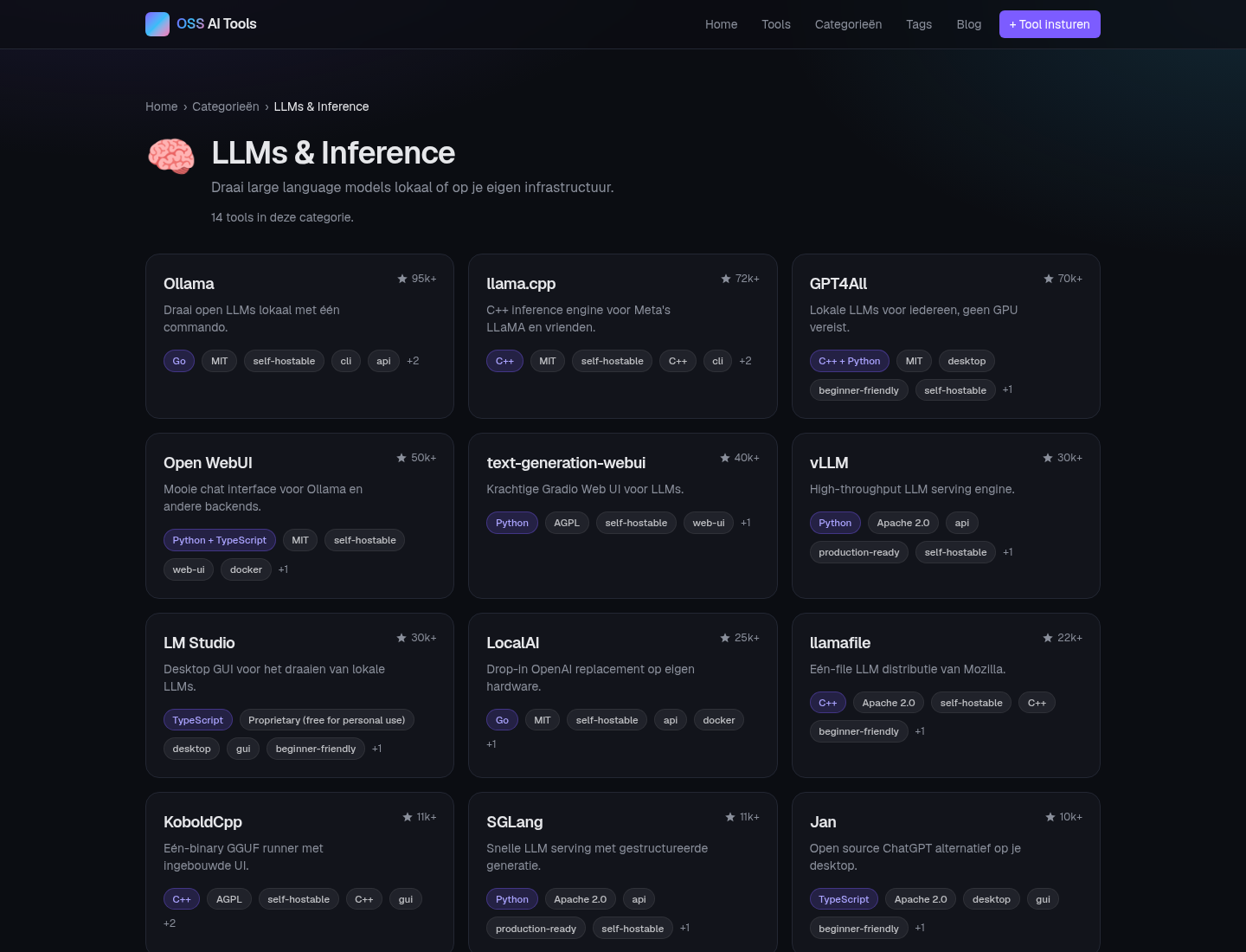Show the +1 hidden tag on the GPT4All card
The image size is (1246, 952).
(1007, 389)
